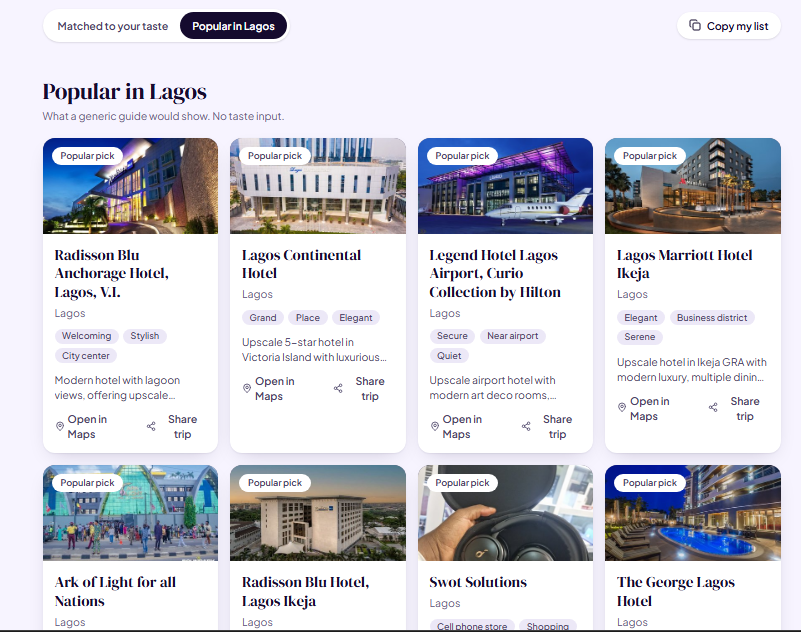Click The George Lagos Hotel title

click(x=676, y=592)
